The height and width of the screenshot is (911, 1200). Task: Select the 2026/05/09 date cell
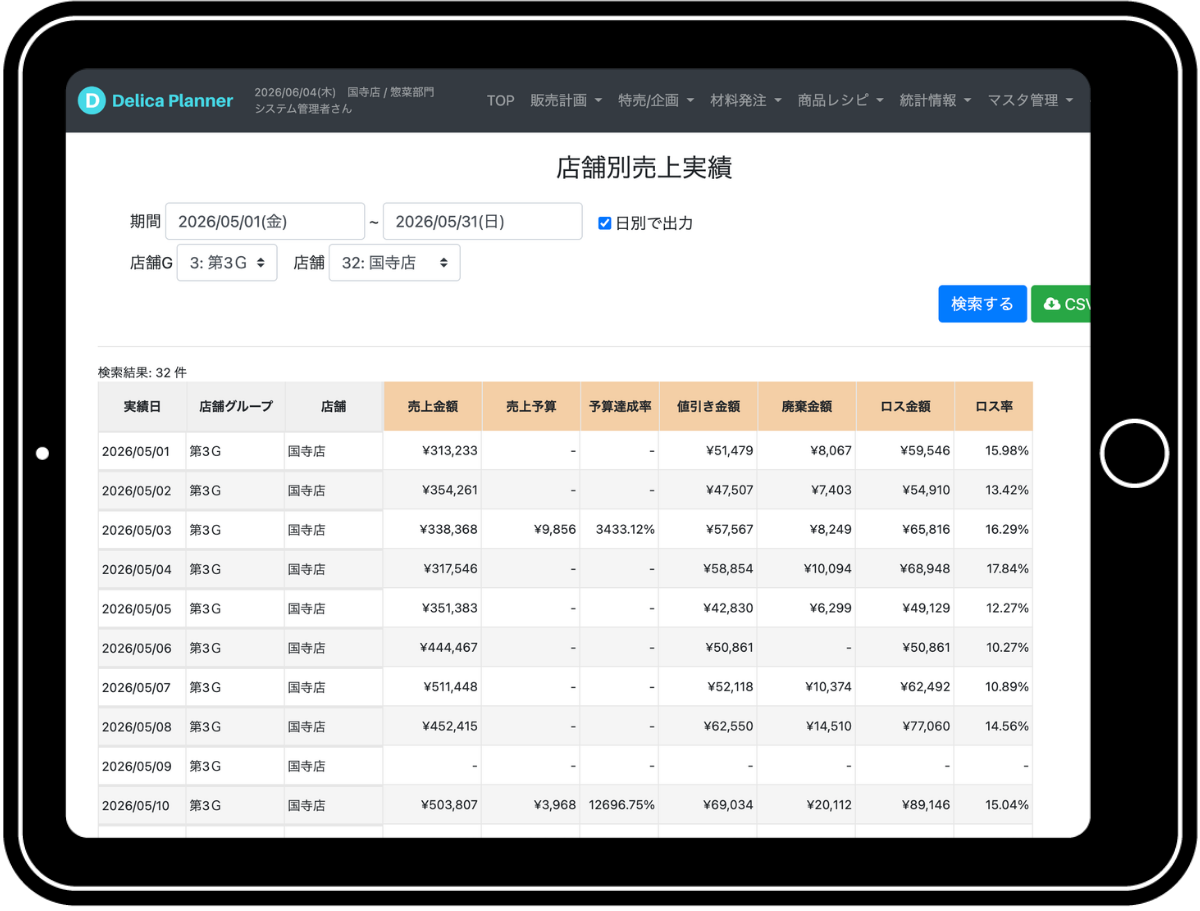141,766
